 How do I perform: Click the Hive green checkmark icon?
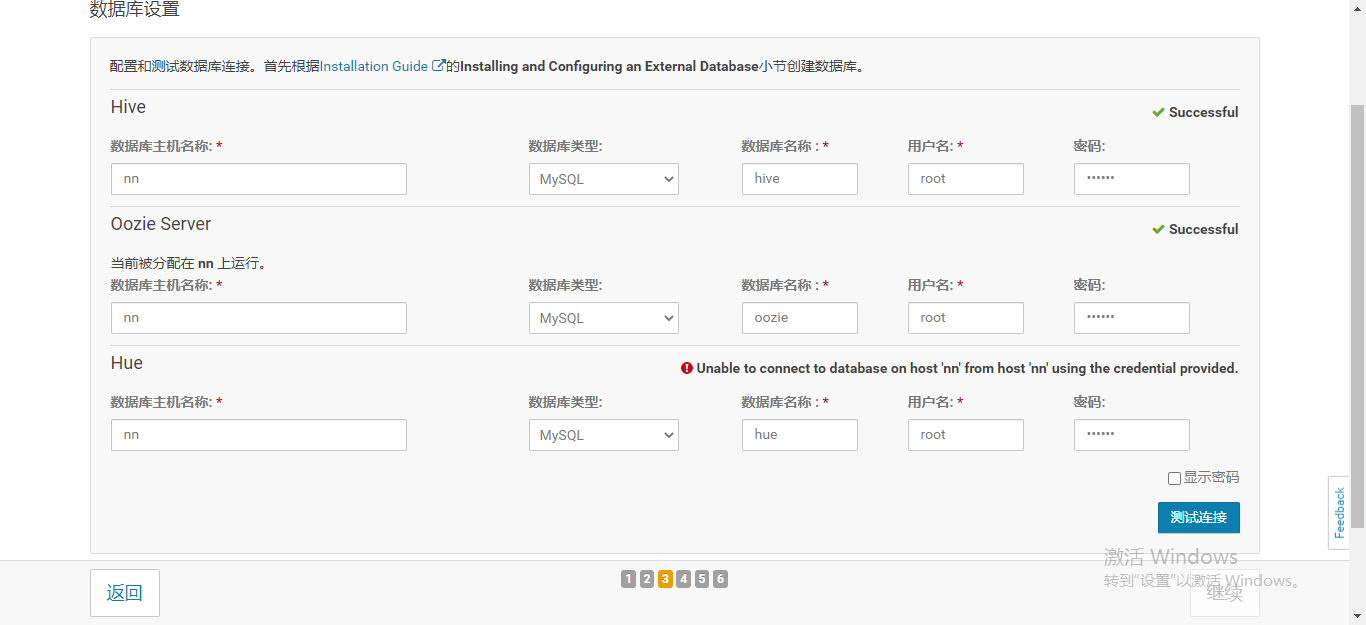click(x=1158, y=112)
